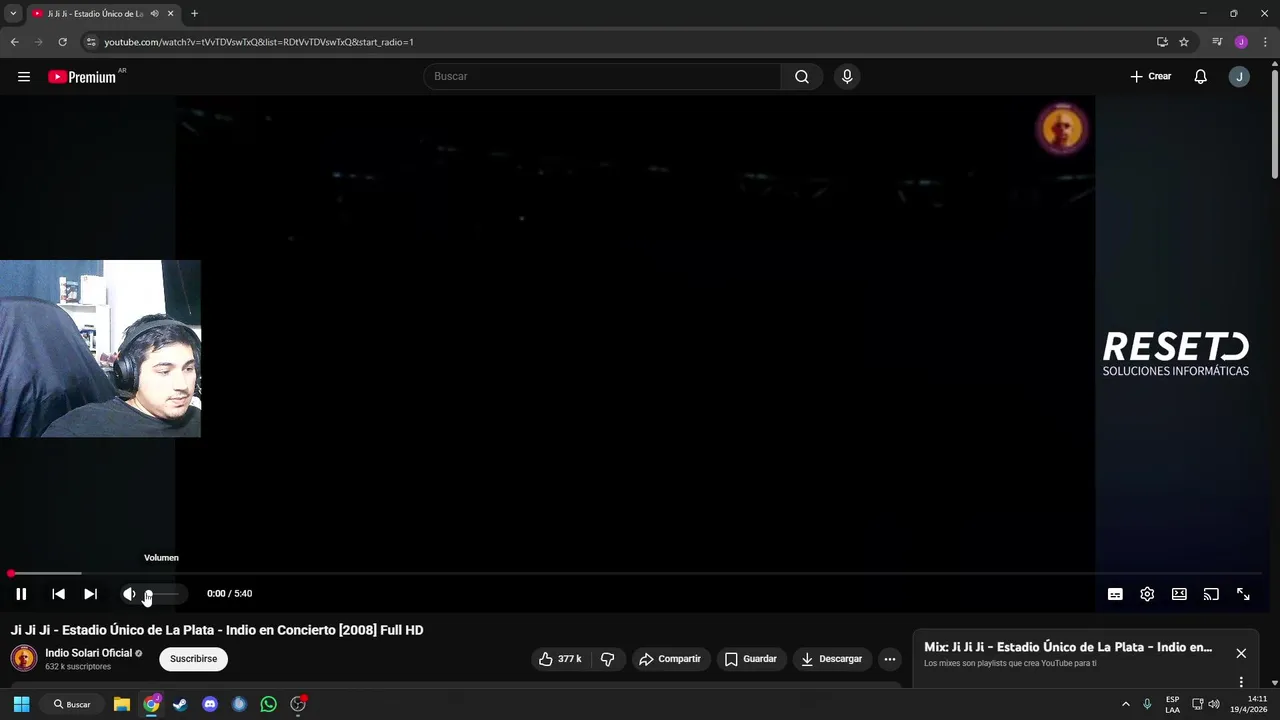Screen dimensions: 1280x720
Task: Dislike the video
Action: pyautogui.click(x=607, y=659)
